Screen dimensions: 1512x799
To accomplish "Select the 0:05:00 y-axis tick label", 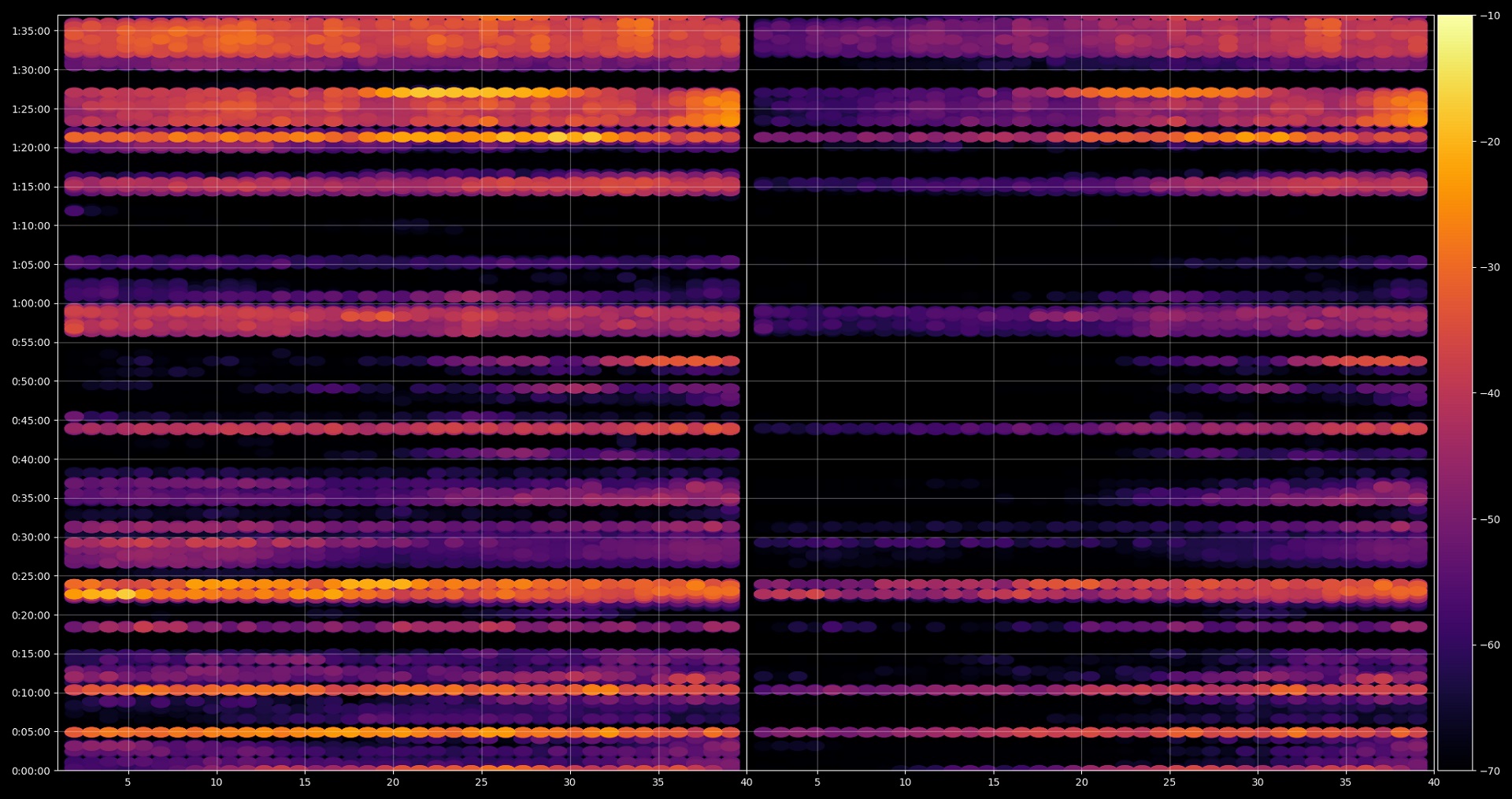I will click(31, 732).
